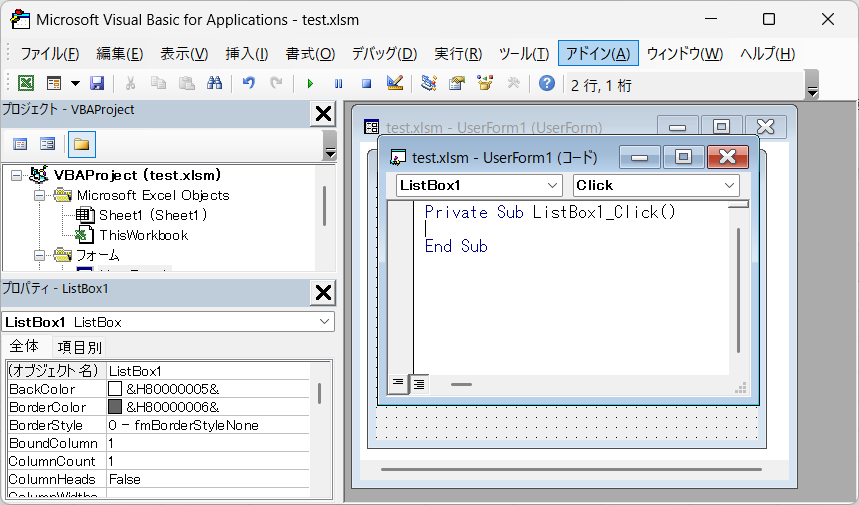
Task: Undo the last action with Undo icon
Action: click(x=249, y=83)
